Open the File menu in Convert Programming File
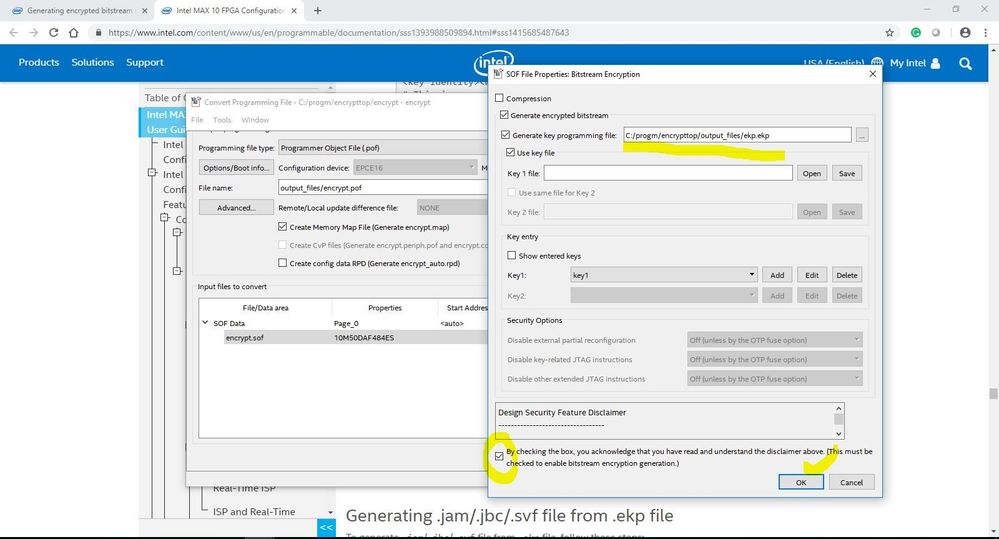The image size is (999, 539). 197,120
